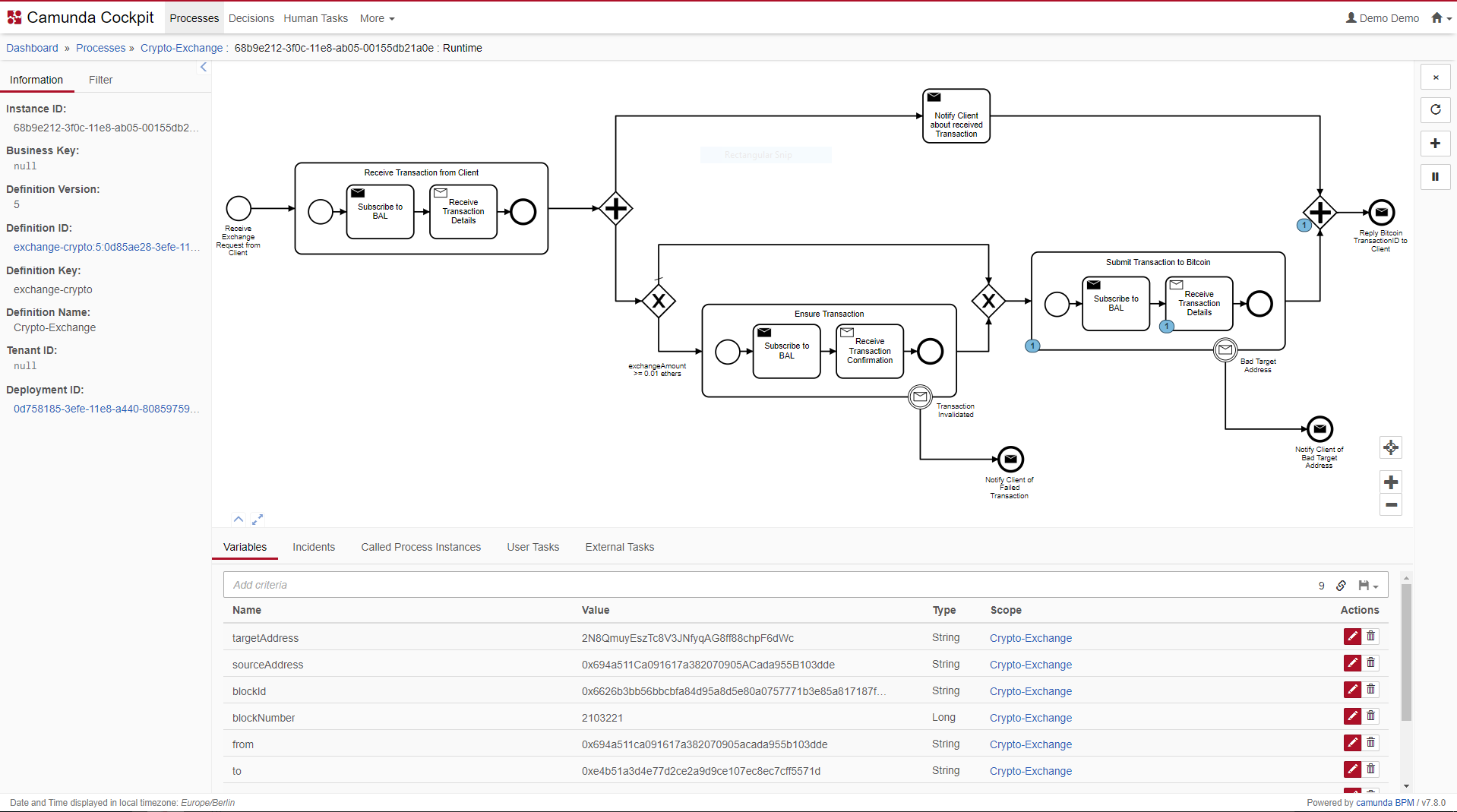Click Reply Bitcoin TransactionID end event
This screenshot has height=812, width=1457.
(x=1382, y=213)
